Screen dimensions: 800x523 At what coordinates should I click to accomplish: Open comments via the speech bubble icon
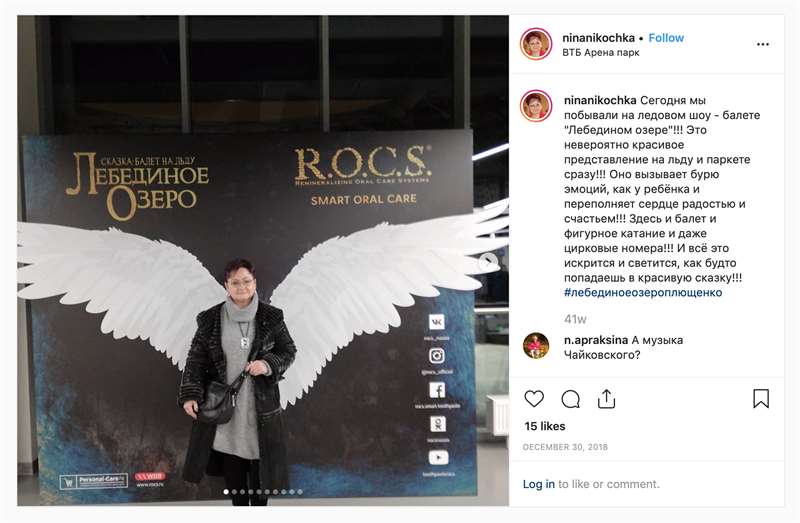point(570,399)
